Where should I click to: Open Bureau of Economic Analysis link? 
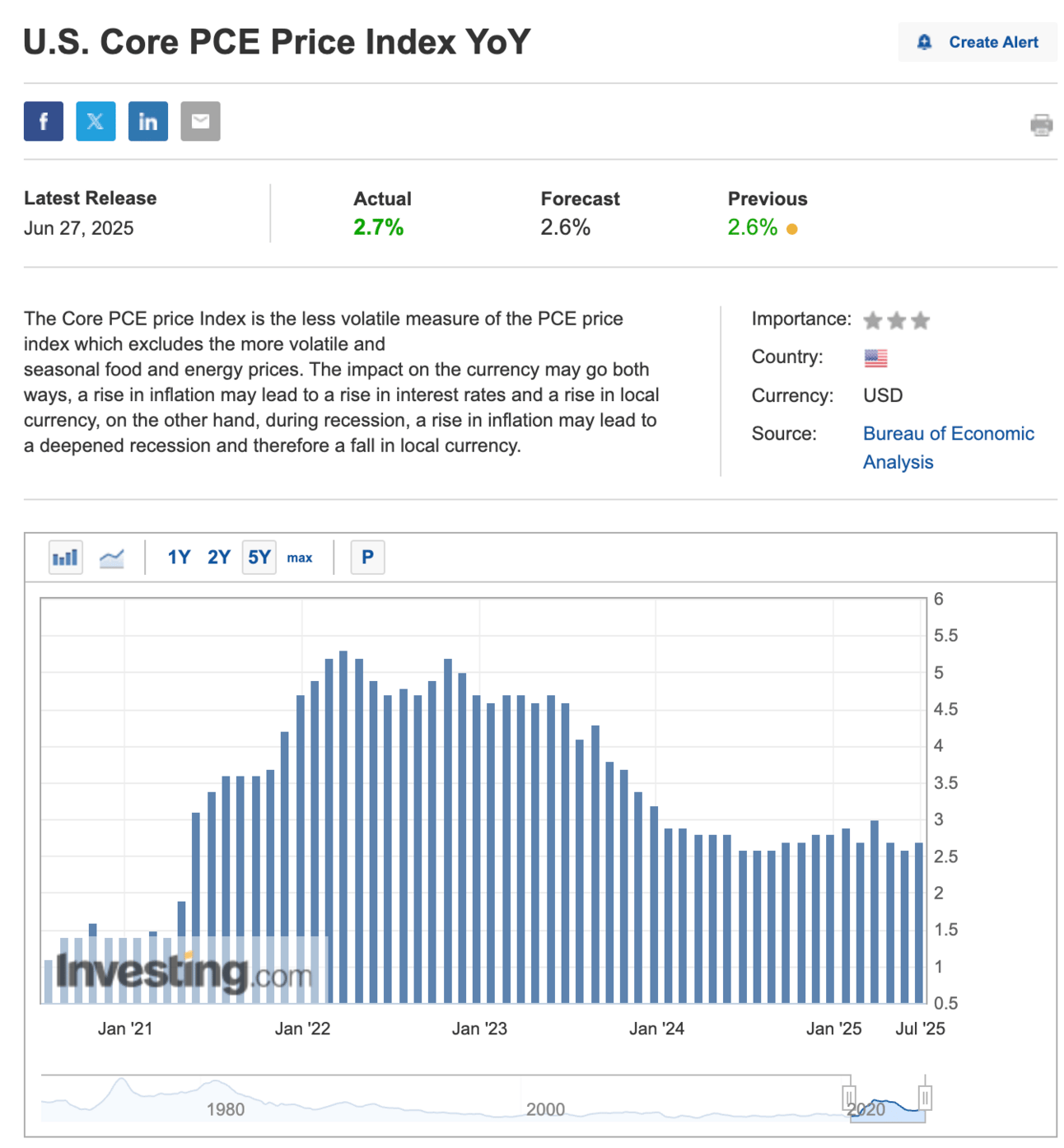pyautogui.click(x=948, y=434)
